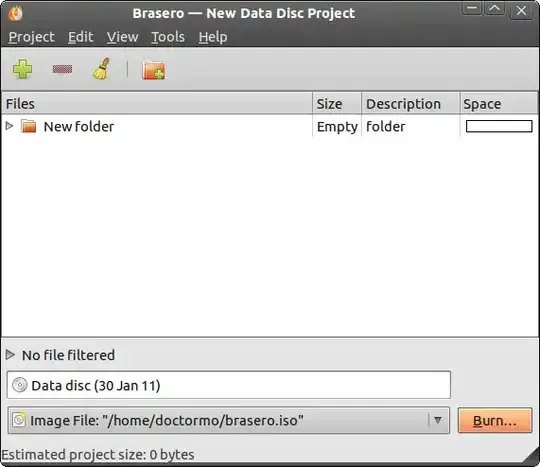Expand the New folder tree row

pyautogui.click(x=10, y=126)
